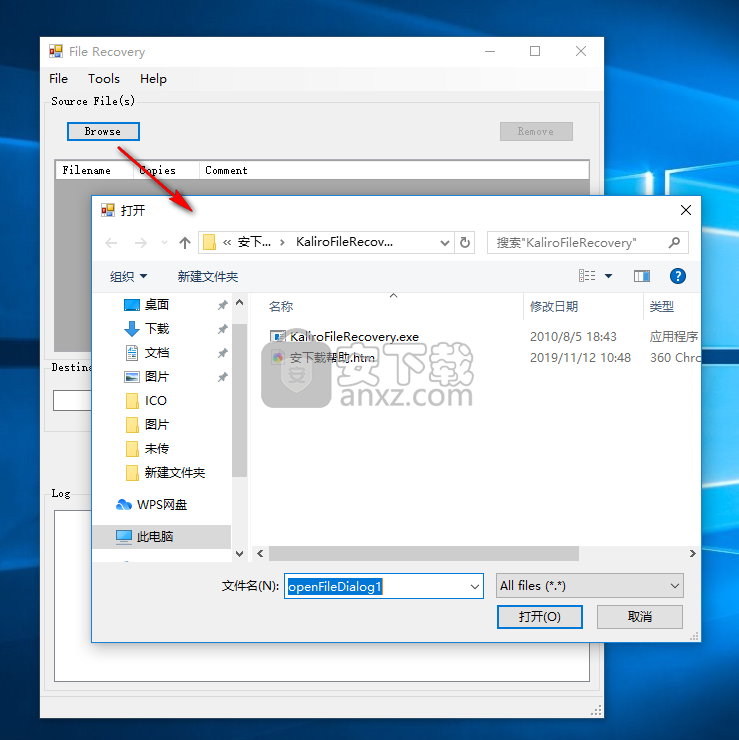Toggle the preview pane icon
This screenshot has width=739, height=740.
click(x=641, y=276)
